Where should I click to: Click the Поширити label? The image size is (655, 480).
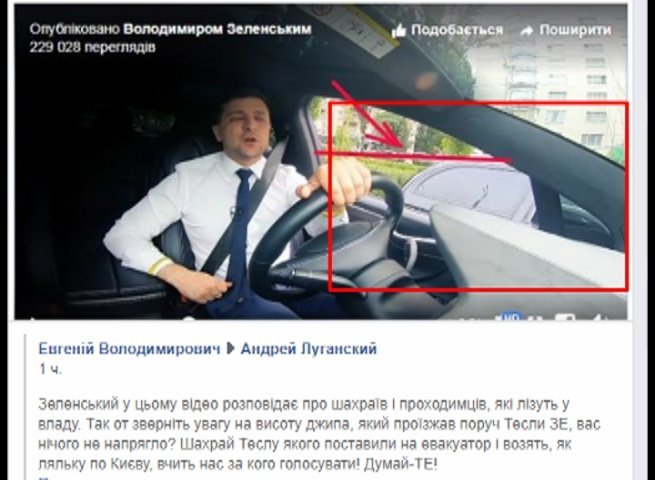tap(575, 30)
